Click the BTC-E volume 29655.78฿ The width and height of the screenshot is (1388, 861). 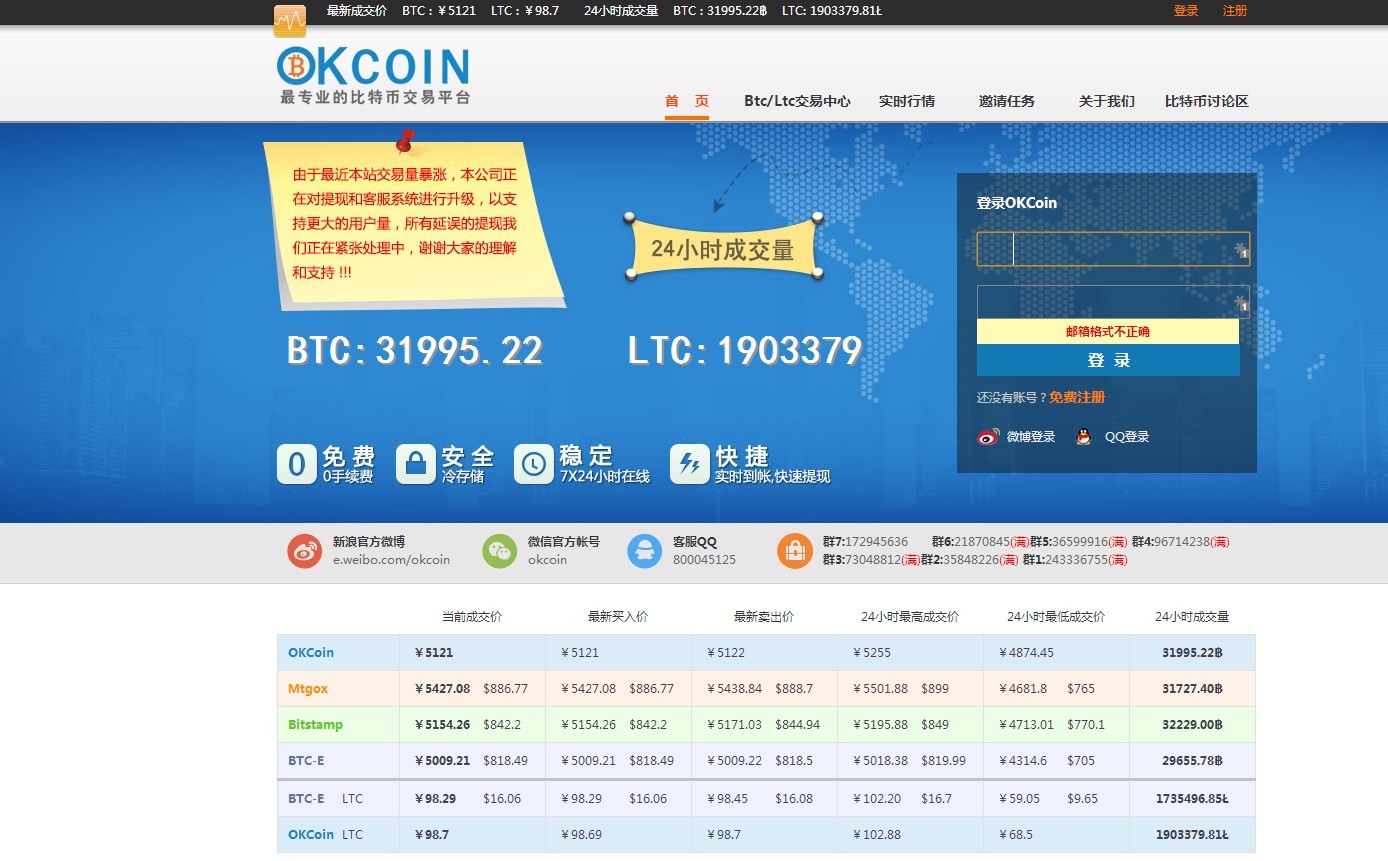1194,761
